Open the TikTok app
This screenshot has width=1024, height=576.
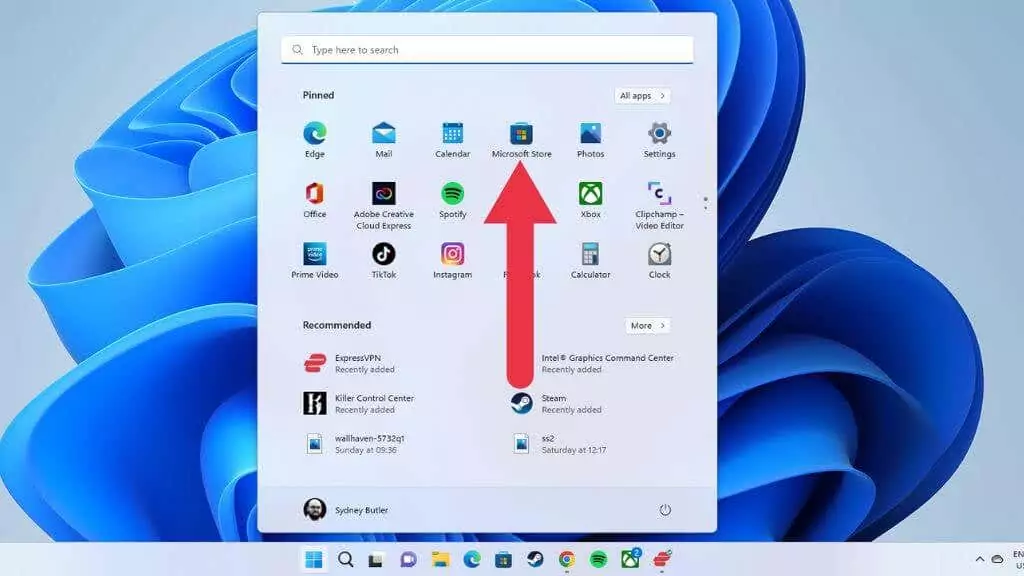point(383,260)
